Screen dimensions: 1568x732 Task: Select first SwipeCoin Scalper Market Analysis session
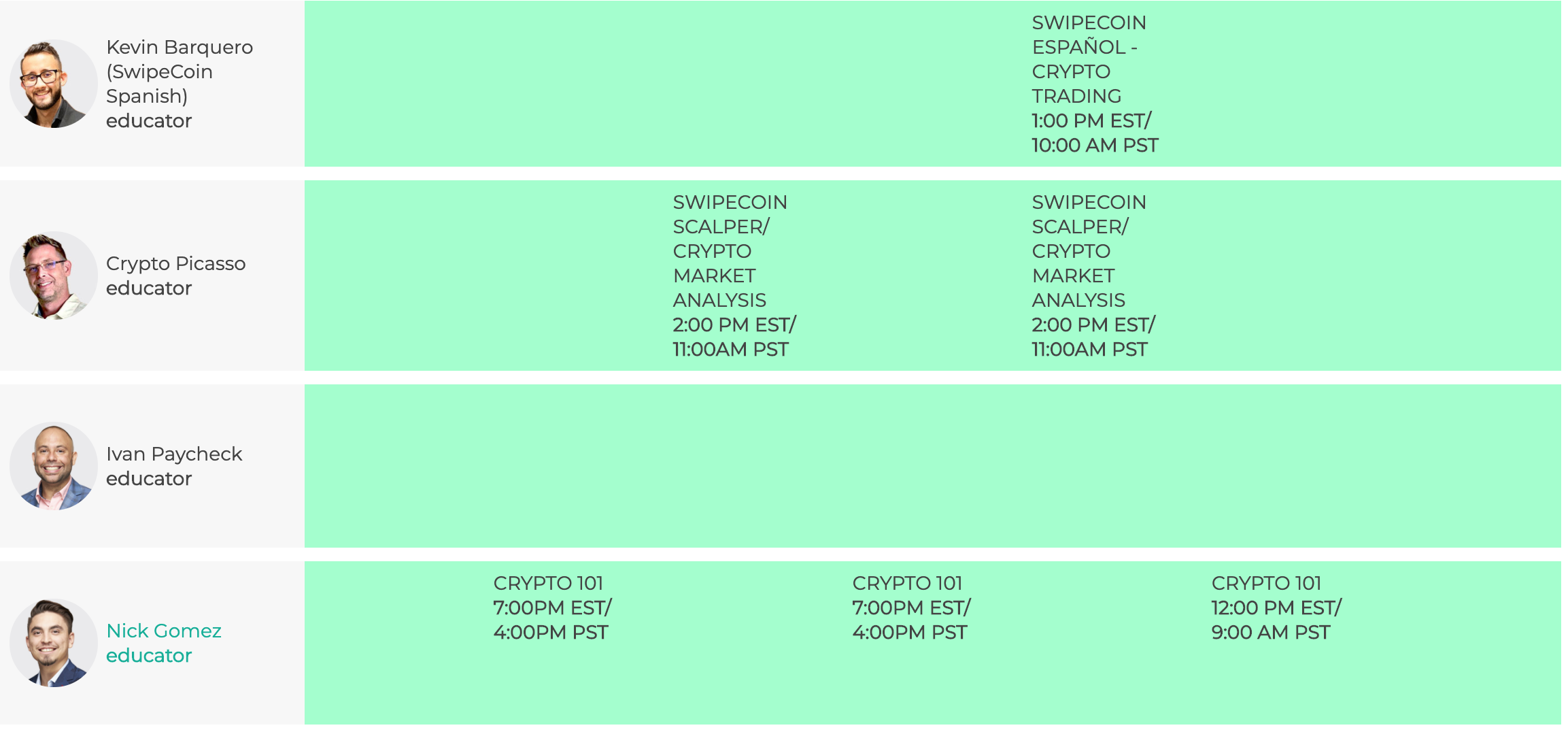pyautogui.click(x=734, y=276)
